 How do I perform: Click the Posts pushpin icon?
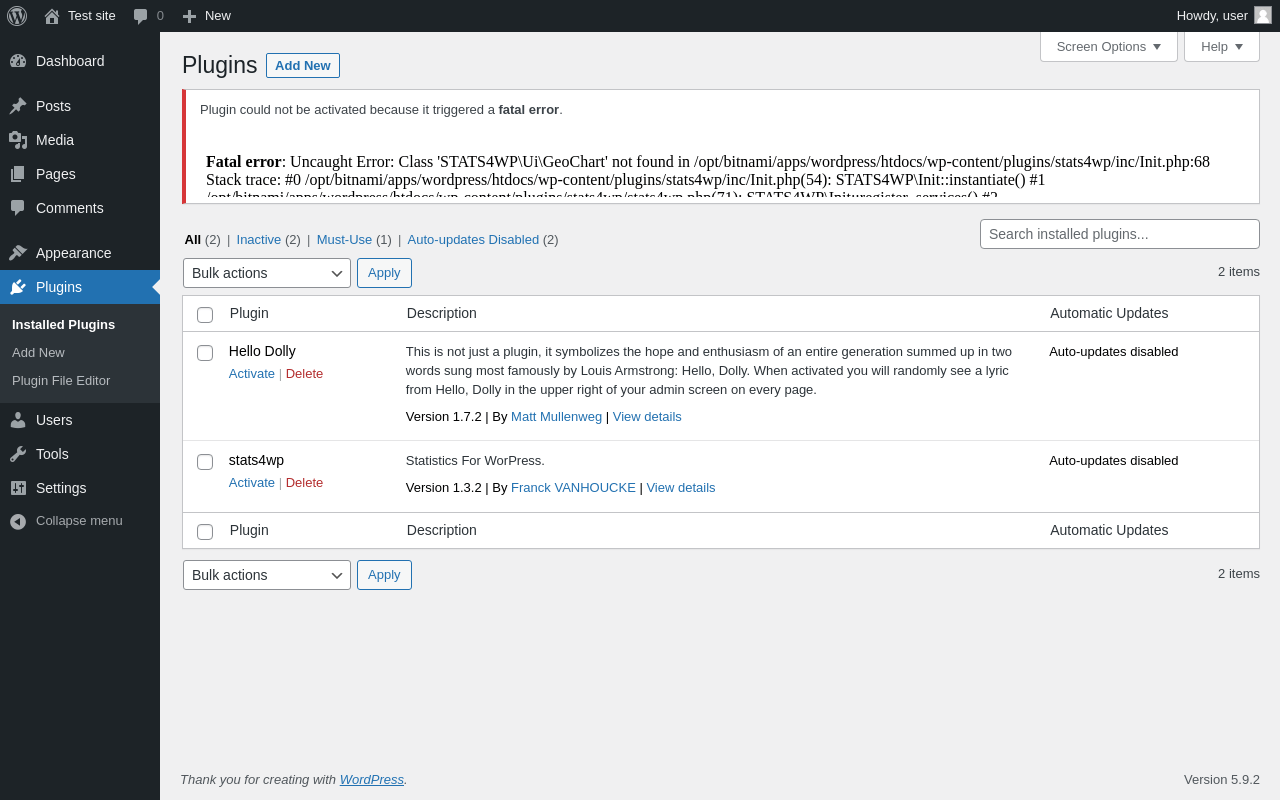click(x=18, y=106)
